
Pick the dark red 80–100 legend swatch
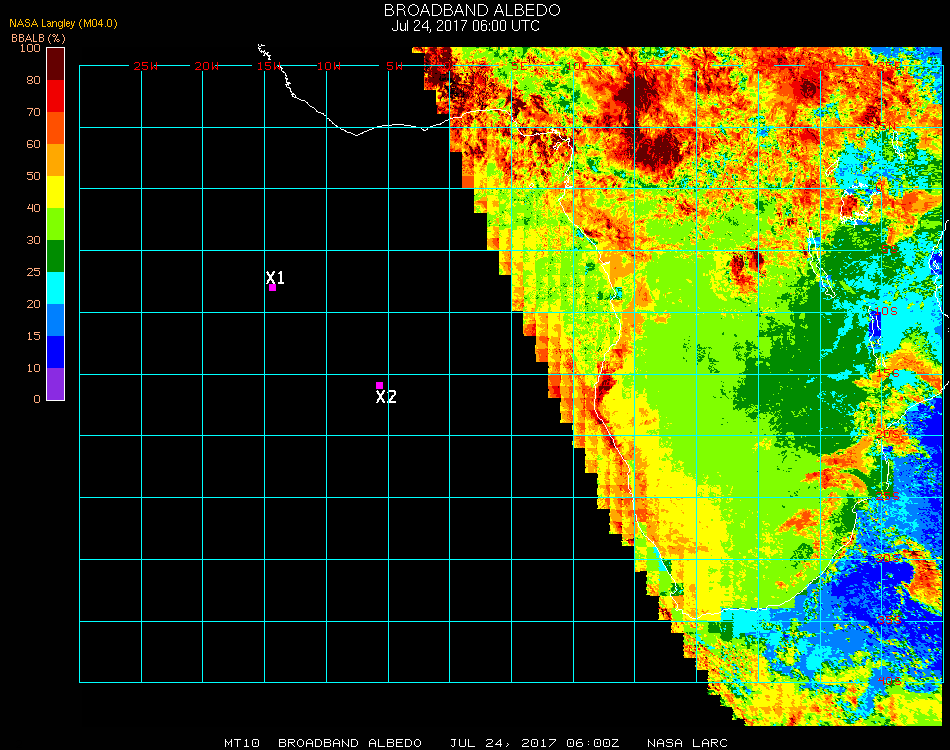55,63
